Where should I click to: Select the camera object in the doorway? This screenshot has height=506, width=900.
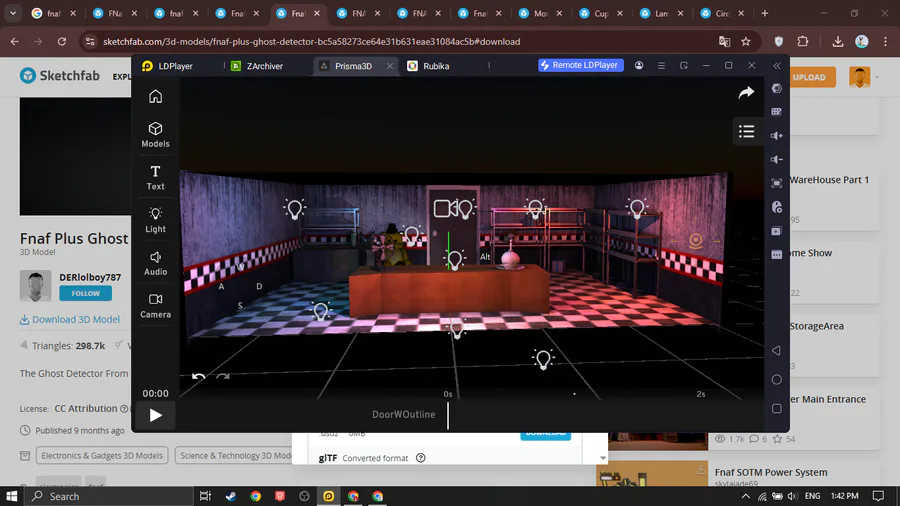click(445, 208)
